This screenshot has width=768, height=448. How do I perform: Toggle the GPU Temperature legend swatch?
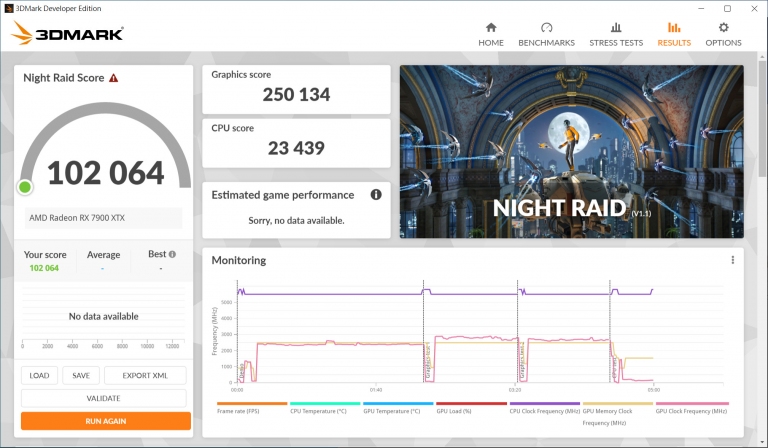point(398,403)
